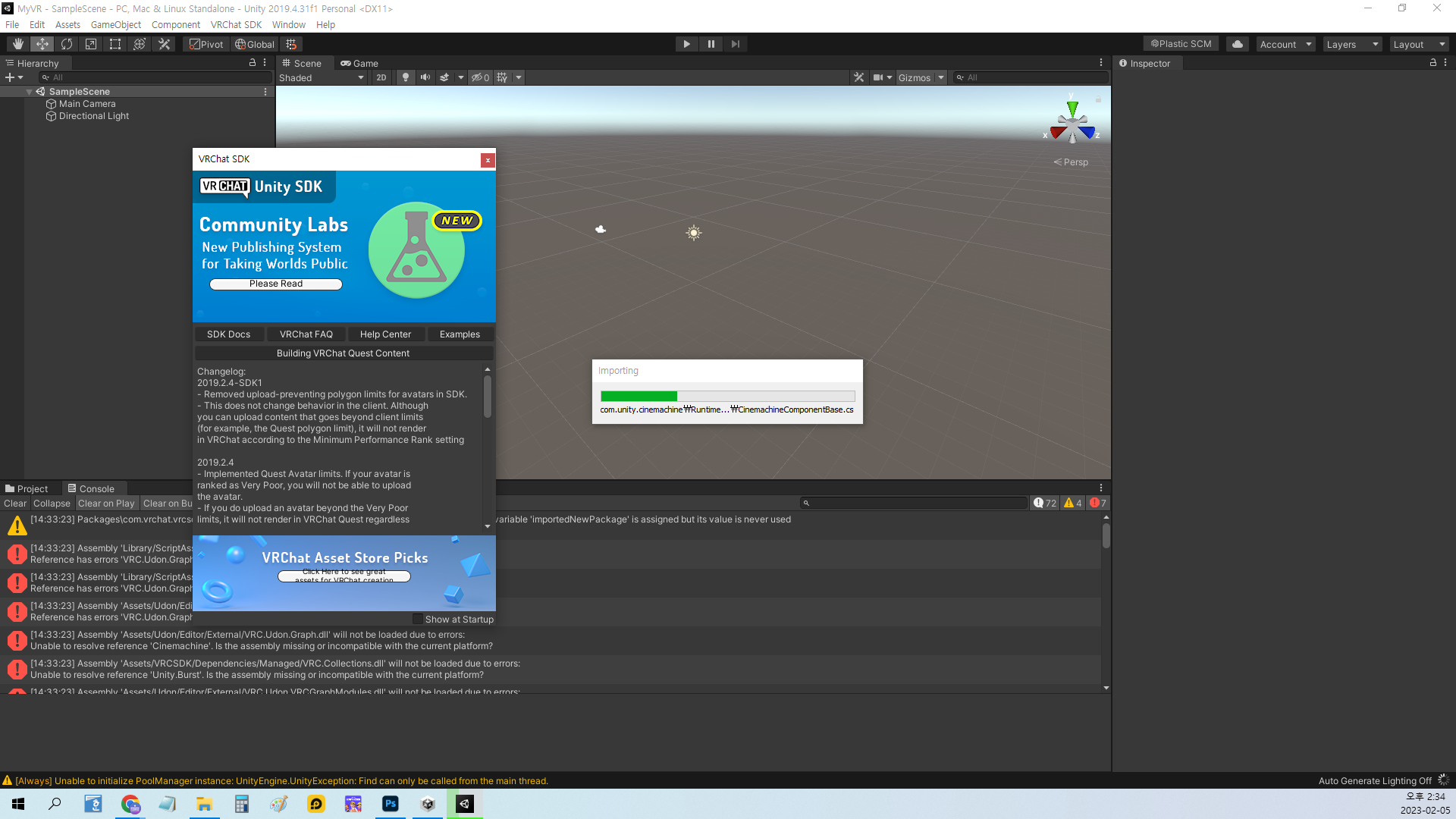Screen dimensions: 1456x819
Task: Toggle 2D scene view mode
Action: tap(381, 77)
